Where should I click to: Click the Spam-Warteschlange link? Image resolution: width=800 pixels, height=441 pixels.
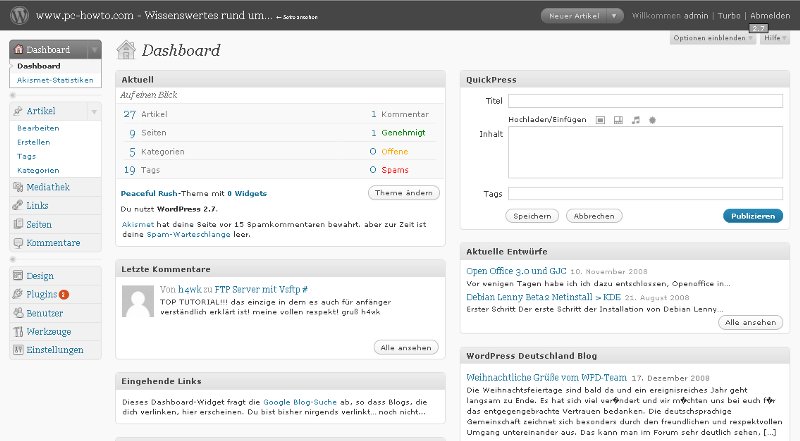[189, 234]
